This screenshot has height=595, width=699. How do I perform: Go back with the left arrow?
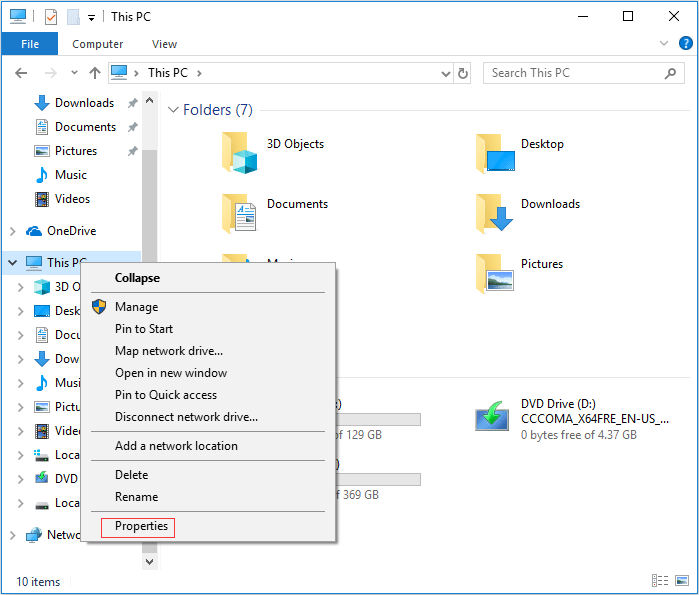(21, 73)
